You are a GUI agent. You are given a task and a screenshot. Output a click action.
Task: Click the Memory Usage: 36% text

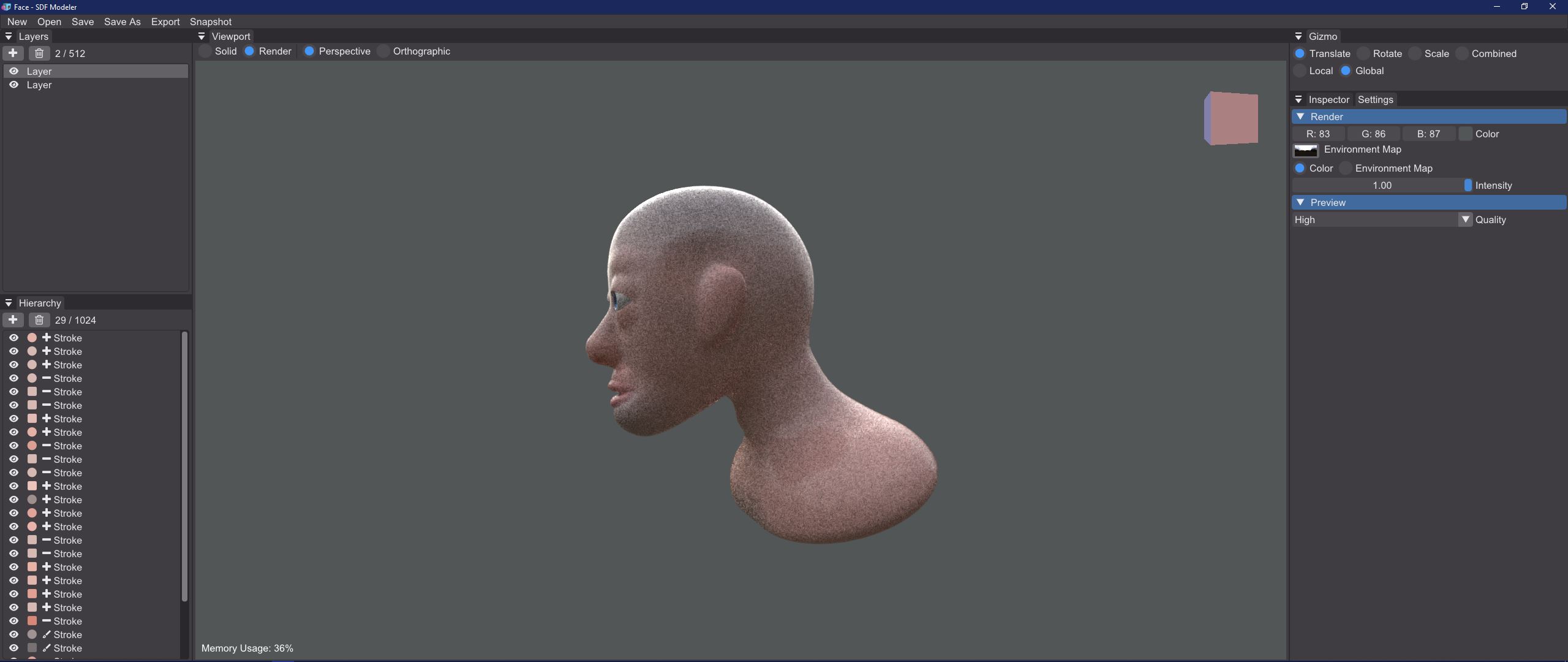coord(247,649)
